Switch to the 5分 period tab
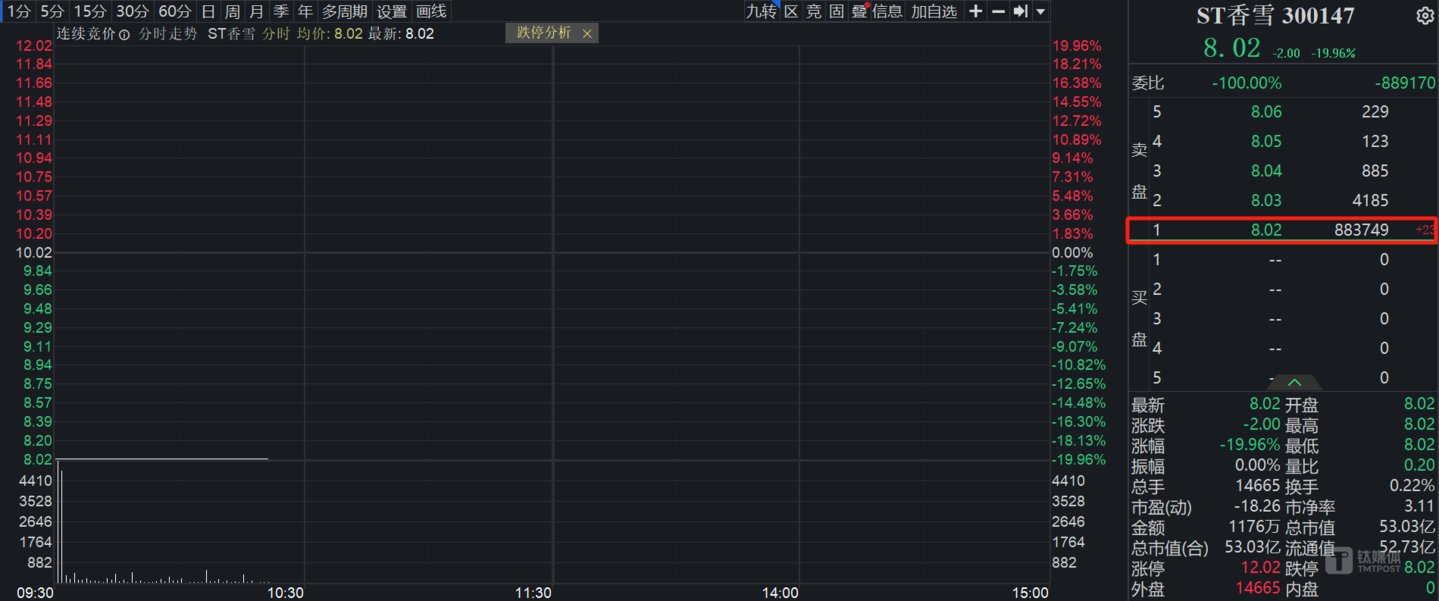Screen dimensions: 1439x601 pos(52,12)
